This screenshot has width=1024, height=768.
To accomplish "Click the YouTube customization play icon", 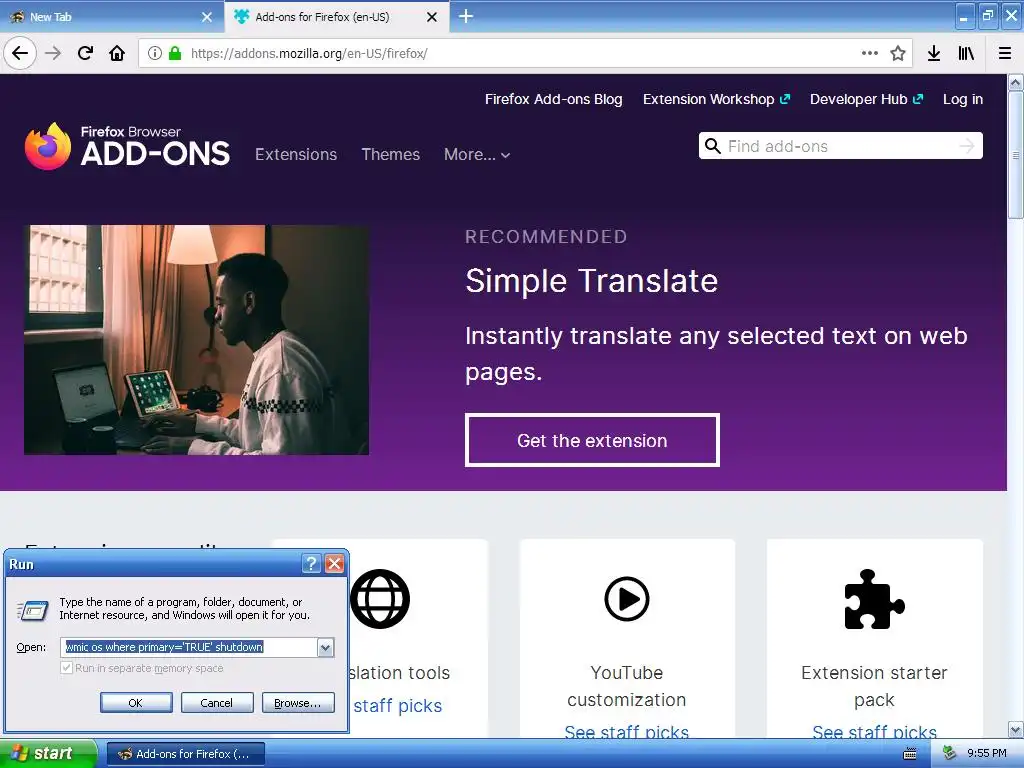I will click(627, 599).
